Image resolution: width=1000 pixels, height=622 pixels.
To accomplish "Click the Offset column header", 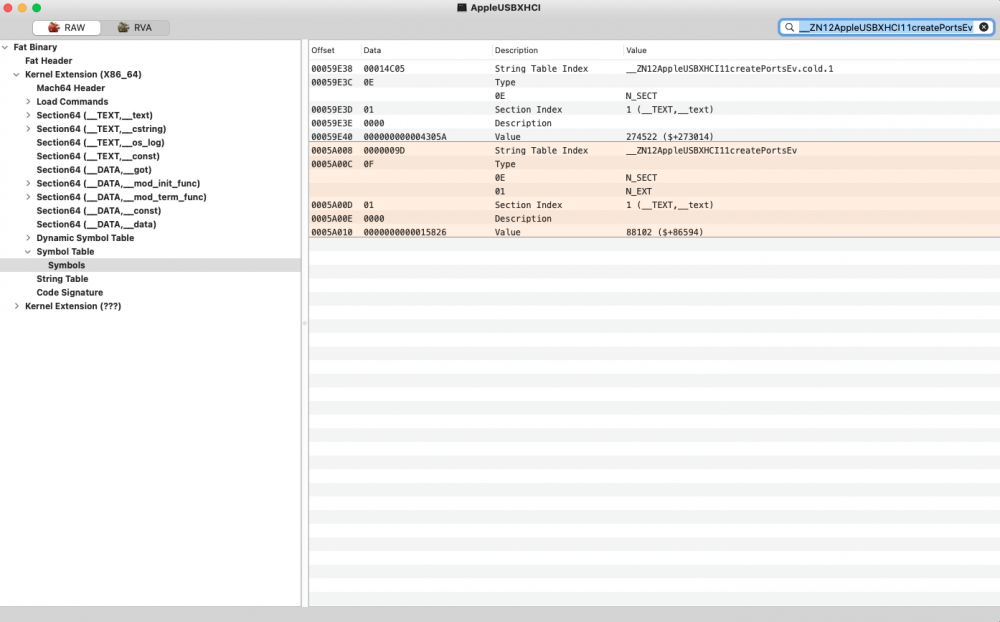I will [x=335, y=50].
